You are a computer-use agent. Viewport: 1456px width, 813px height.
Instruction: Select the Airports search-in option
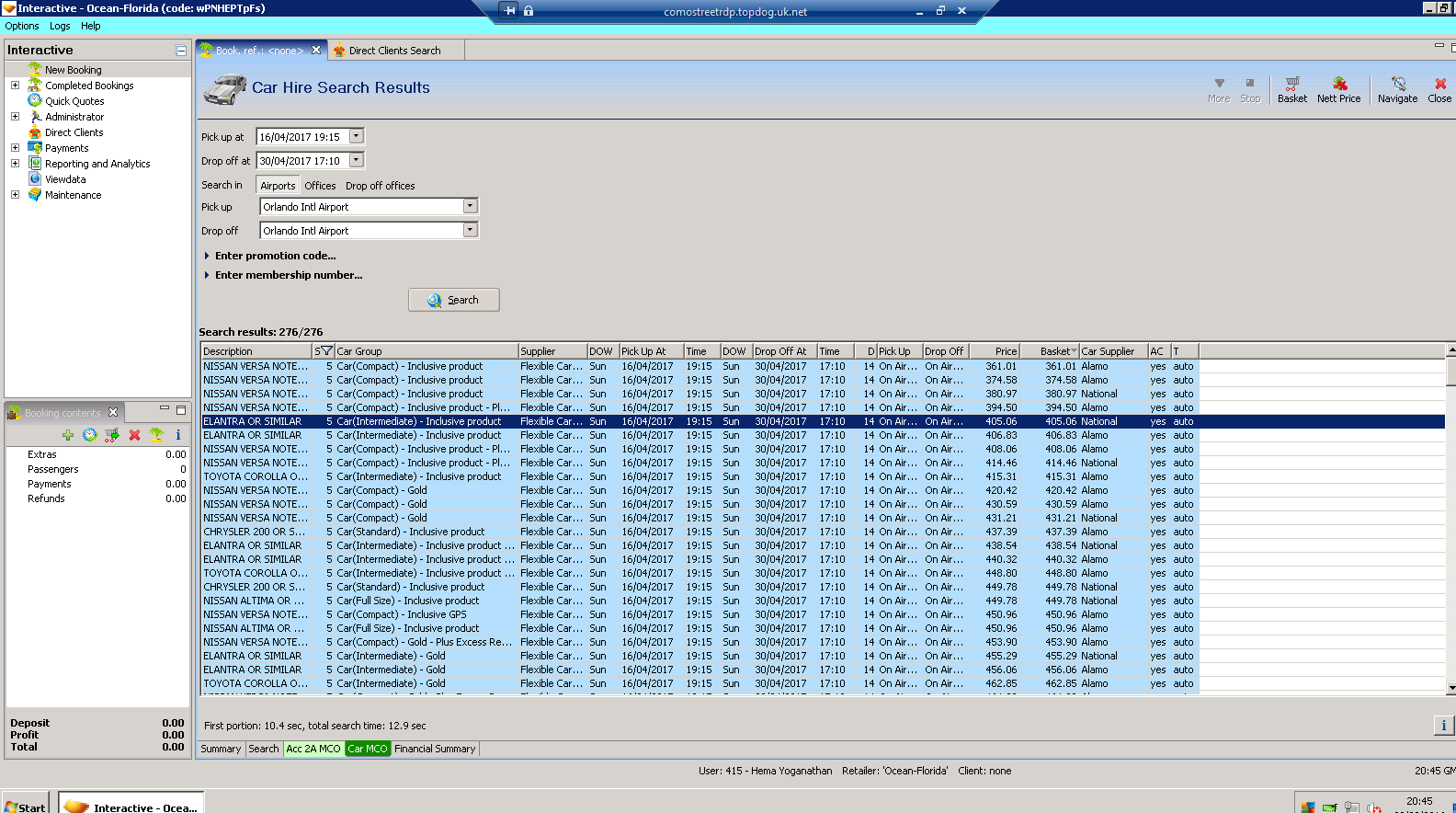point(278,186)
